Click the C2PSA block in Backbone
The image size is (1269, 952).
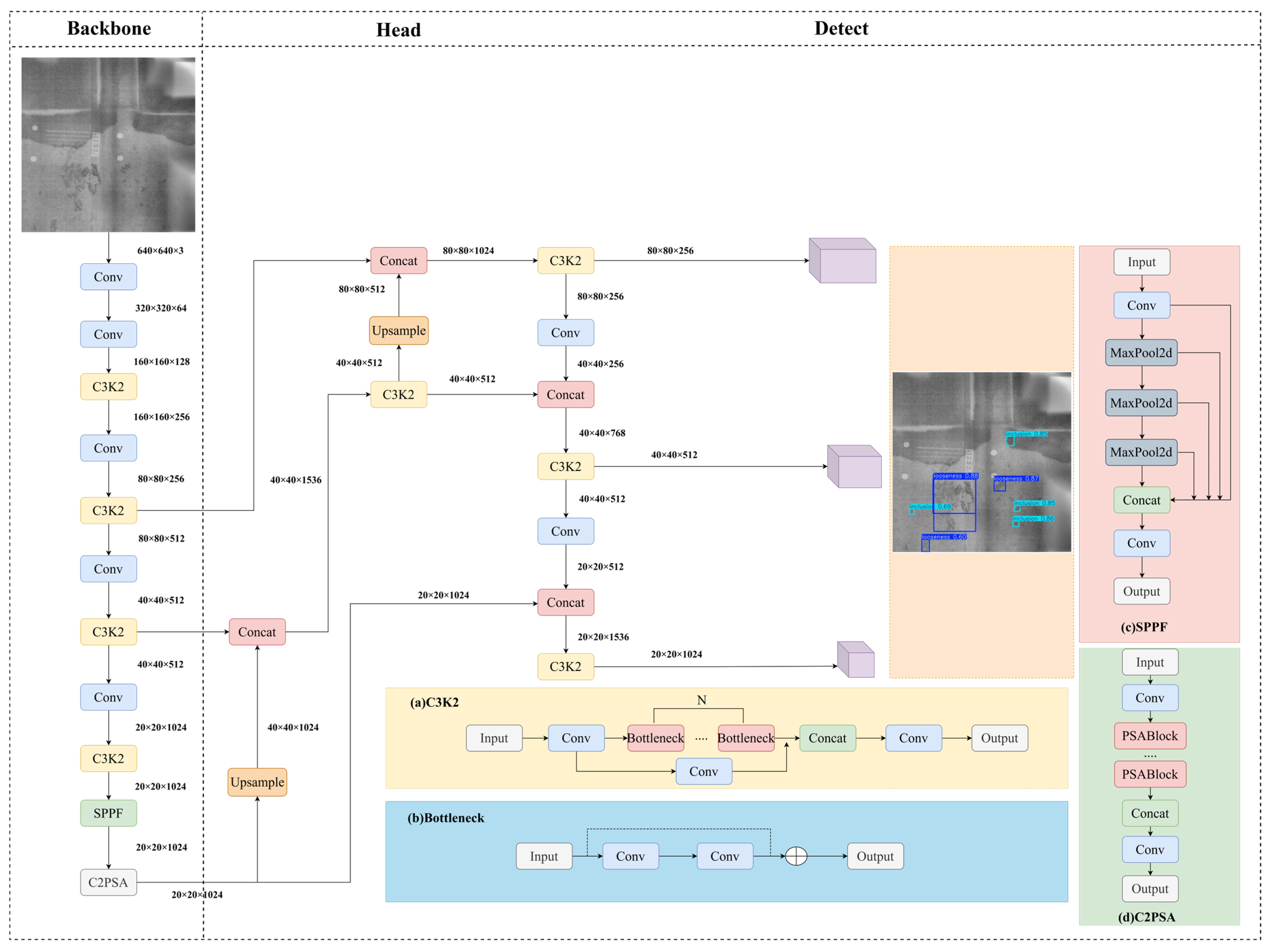108,882
